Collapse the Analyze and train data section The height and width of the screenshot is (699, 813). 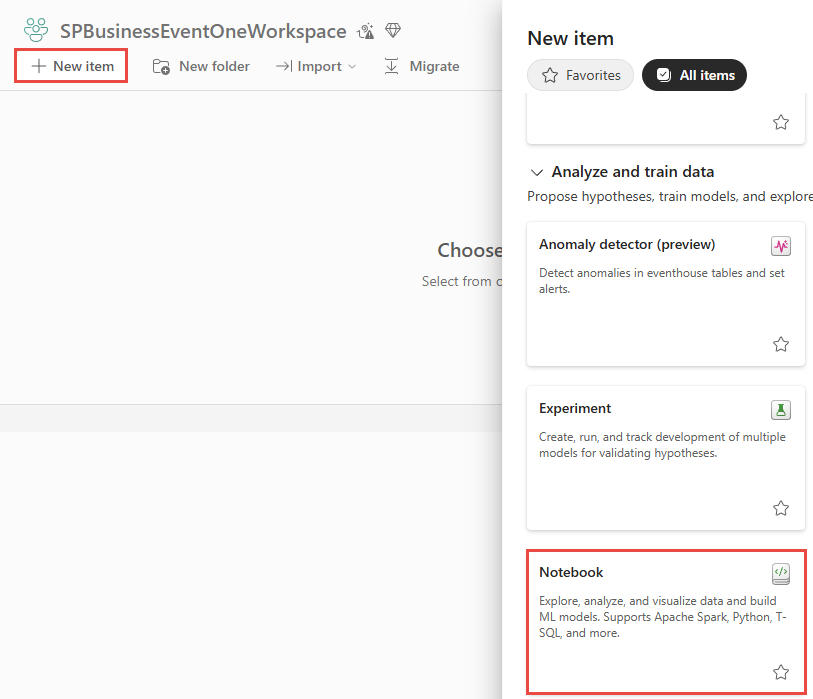[x=537, y=172]
